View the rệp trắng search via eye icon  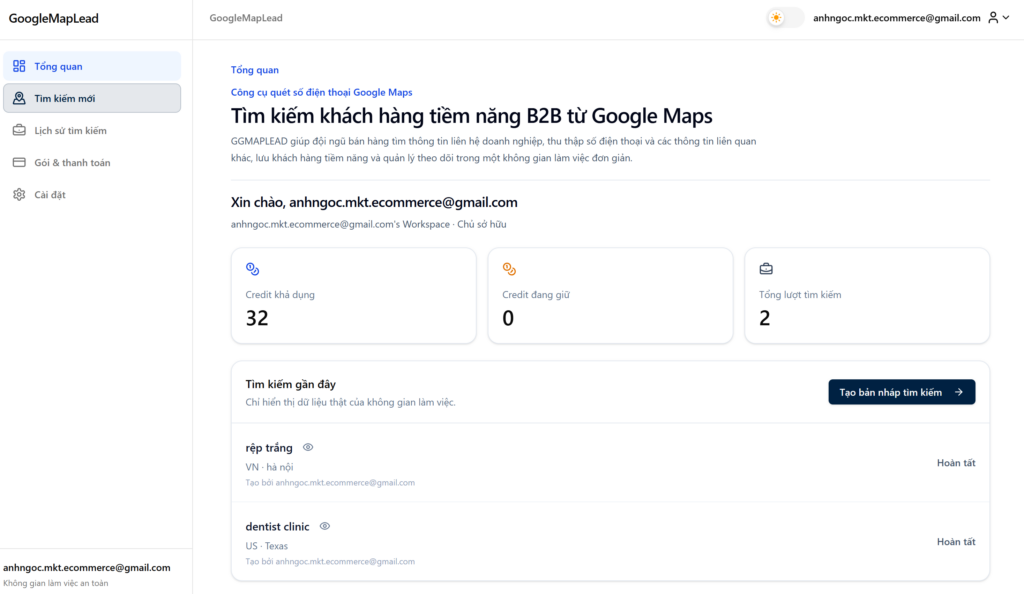[308, 447]
